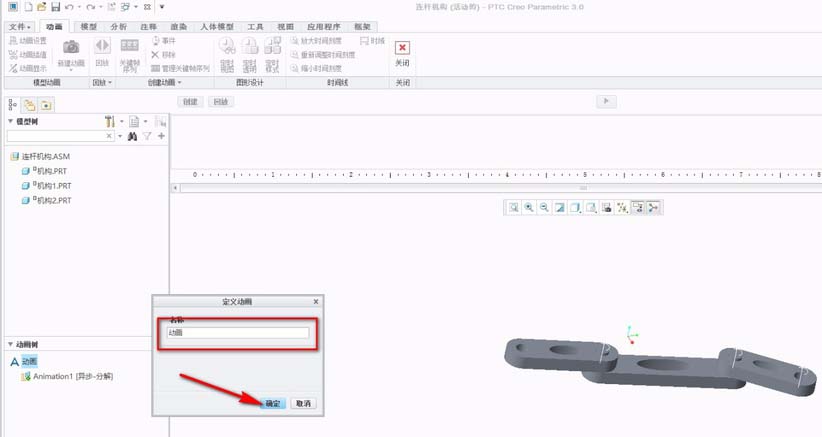Click the Undo arrow icon
This screenshot has height=437, width=822.
click(x=69, y=7)
